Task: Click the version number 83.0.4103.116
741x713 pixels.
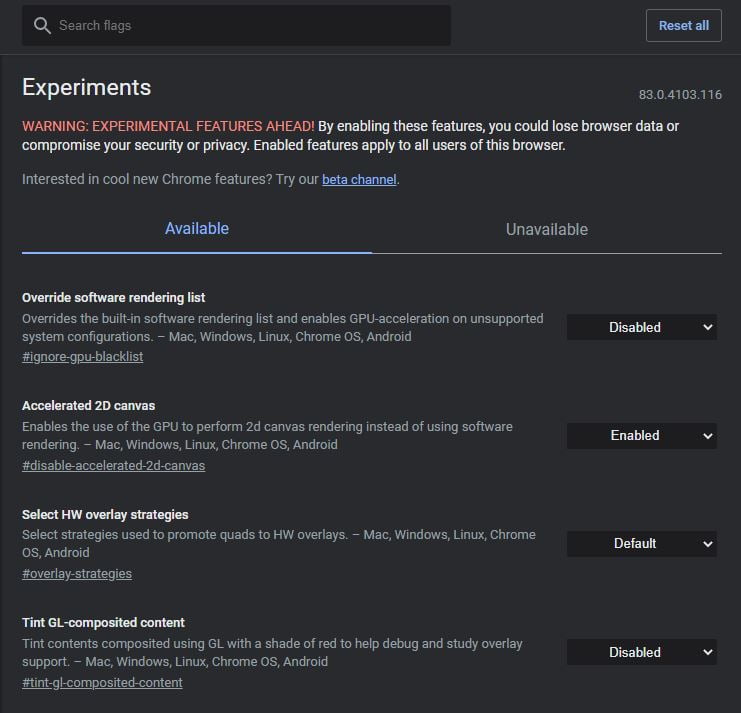Action: click(x=680, y=95)
